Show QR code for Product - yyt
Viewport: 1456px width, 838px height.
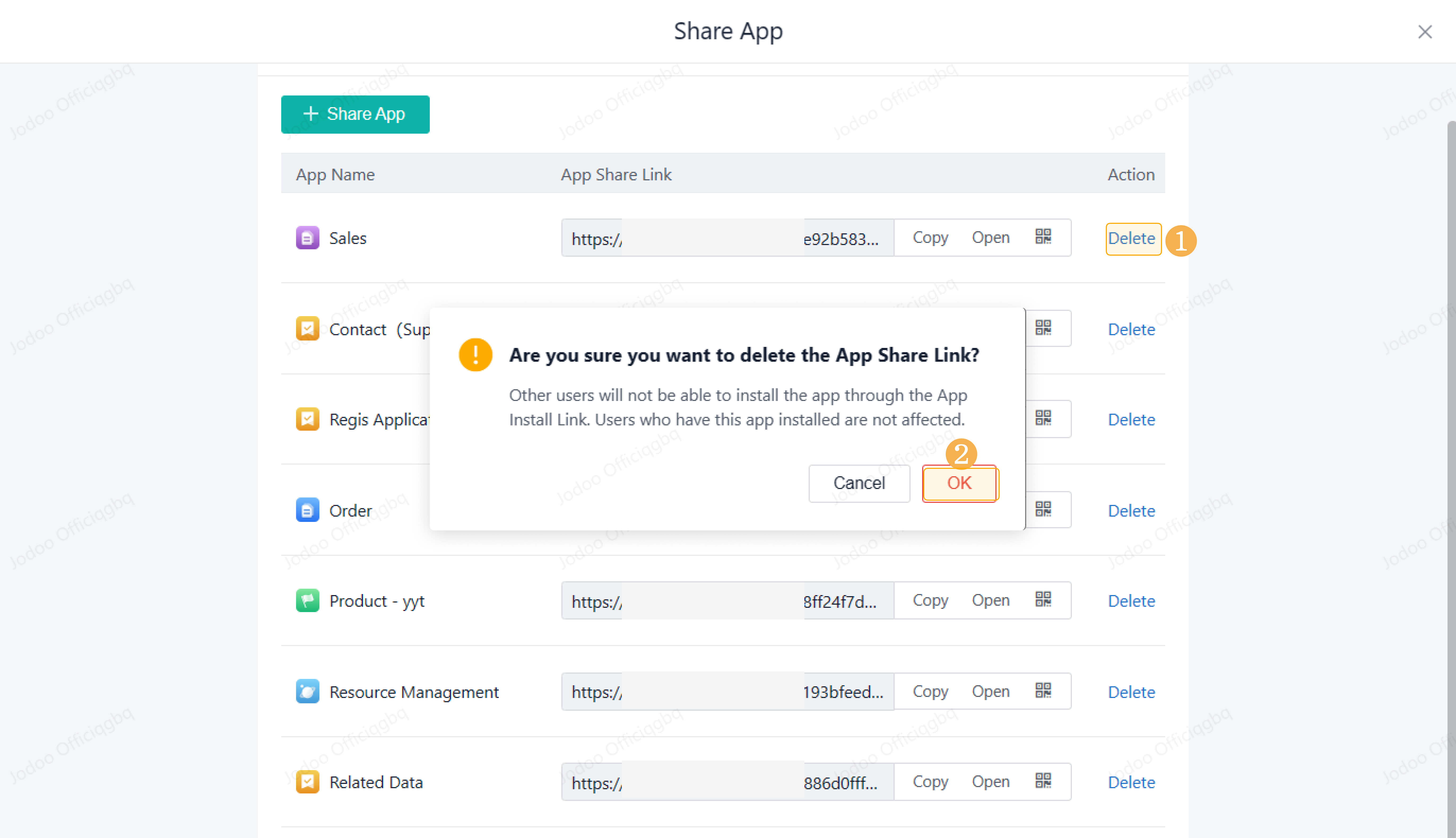point(1043,600)
